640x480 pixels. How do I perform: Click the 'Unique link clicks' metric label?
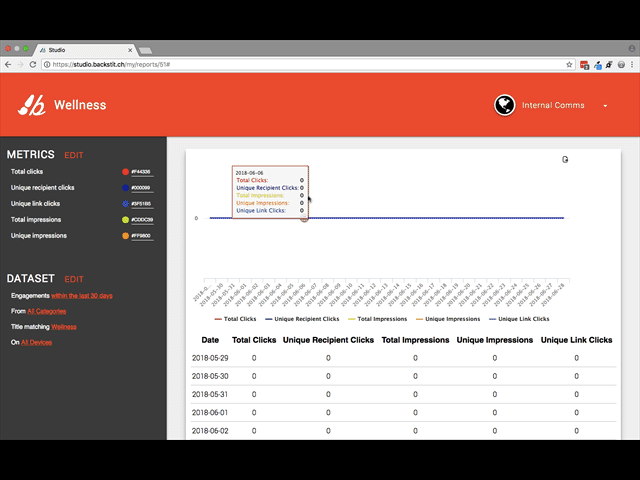point(35,204)
